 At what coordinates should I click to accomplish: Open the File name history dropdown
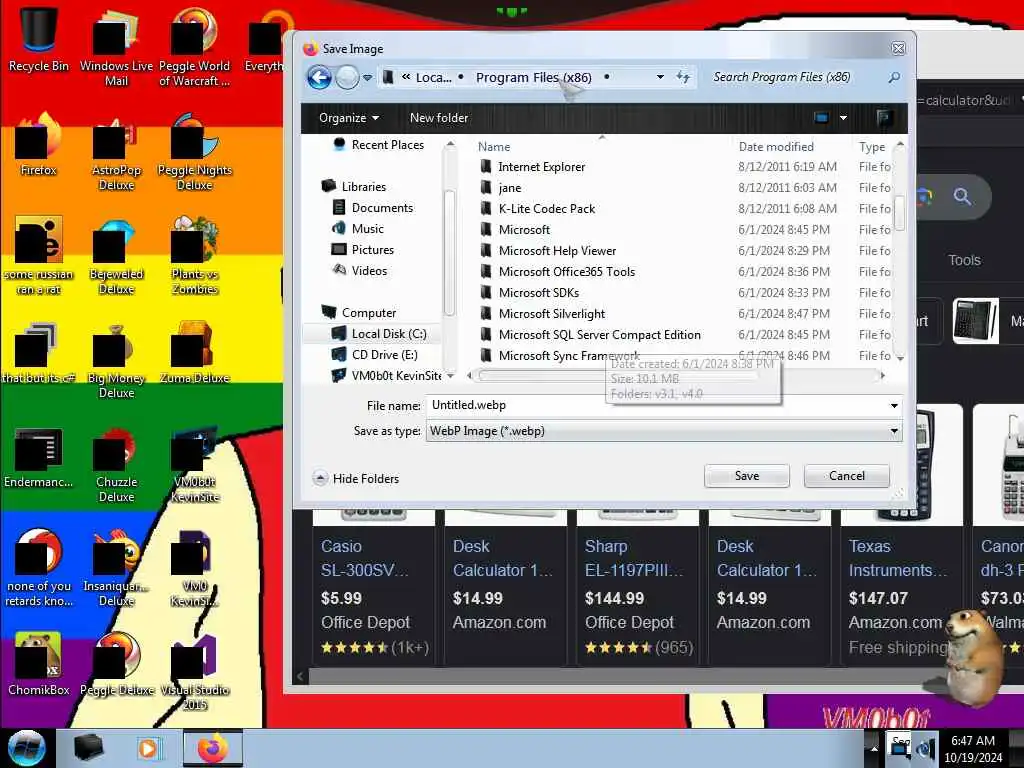[894, 406]
